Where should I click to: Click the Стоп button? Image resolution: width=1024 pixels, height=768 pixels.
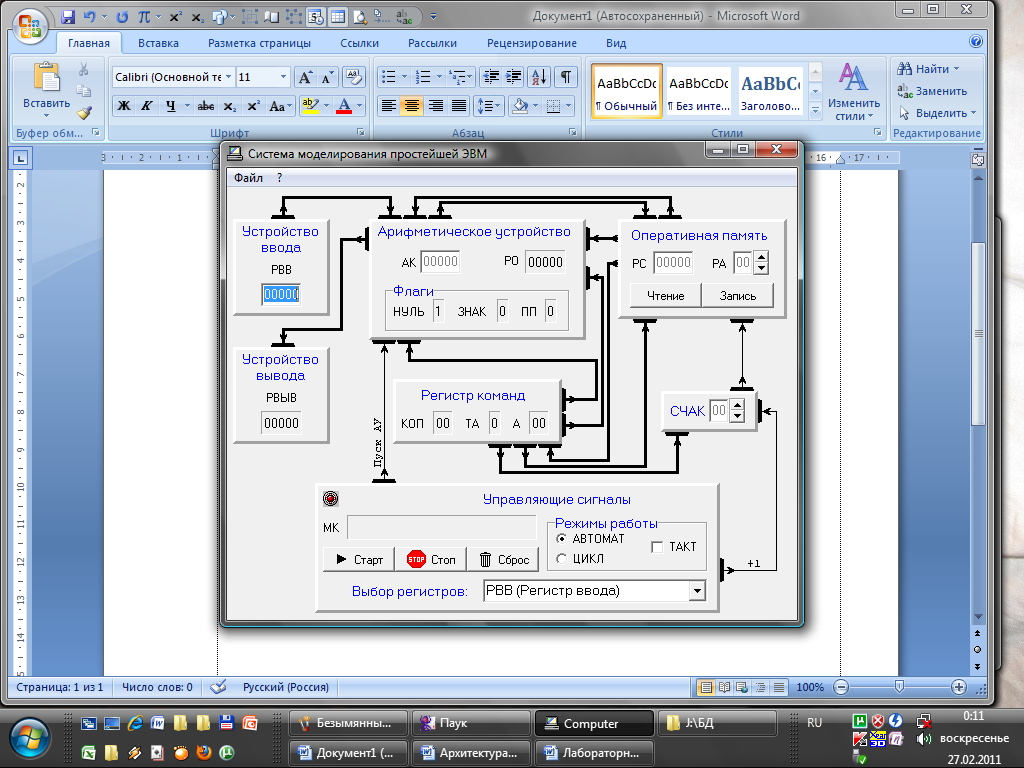(x=431, y=560)
